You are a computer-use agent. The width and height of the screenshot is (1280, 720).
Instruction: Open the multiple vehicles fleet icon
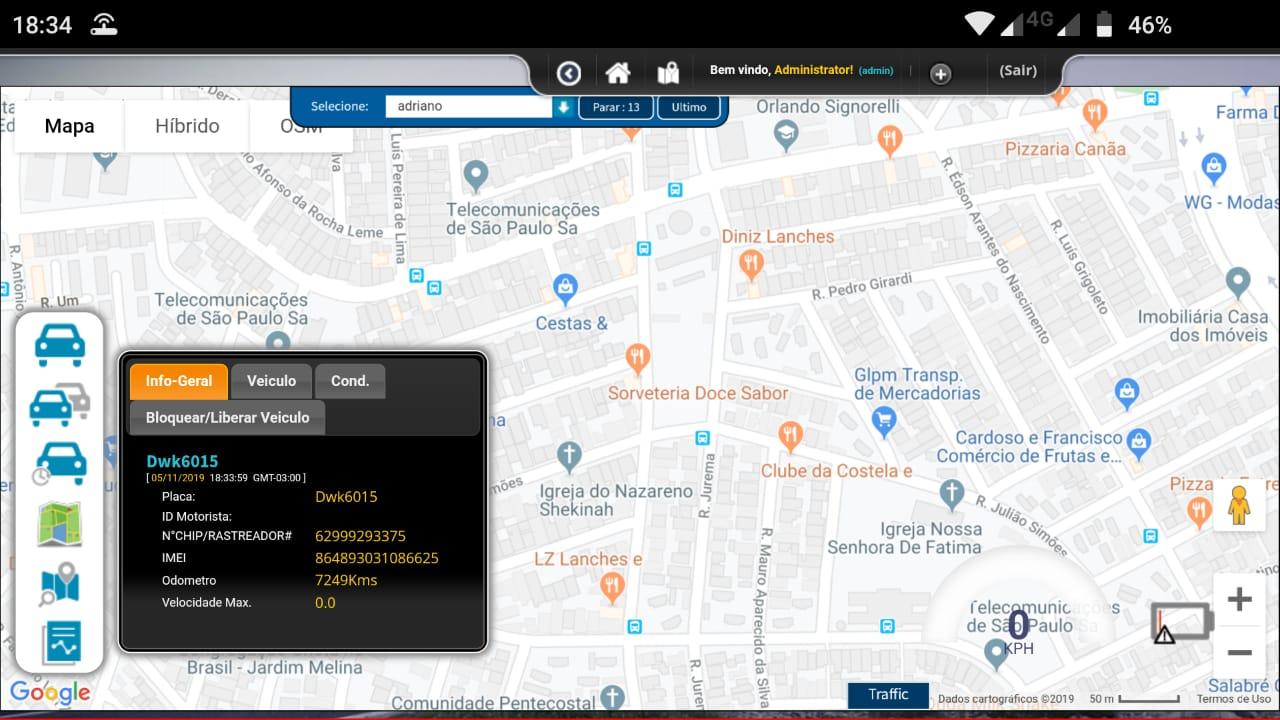tap(60, 403)
